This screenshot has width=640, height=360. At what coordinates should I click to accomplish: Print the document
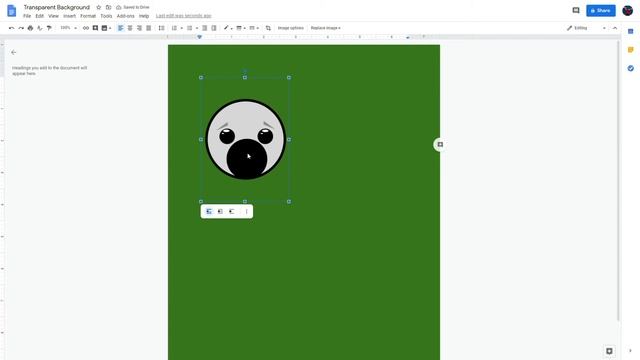coord(30,28)
